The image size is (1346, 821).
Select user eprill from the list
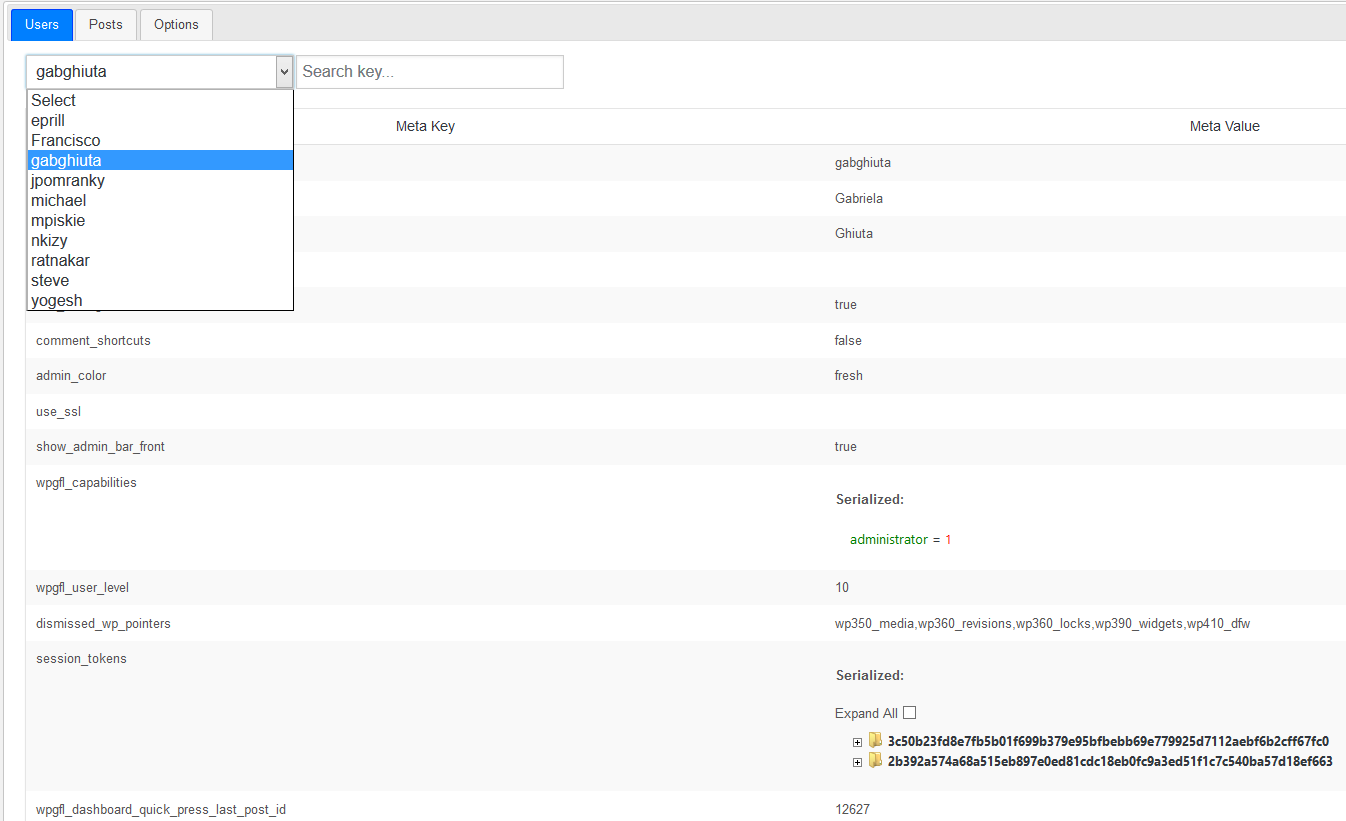[160, 120]
